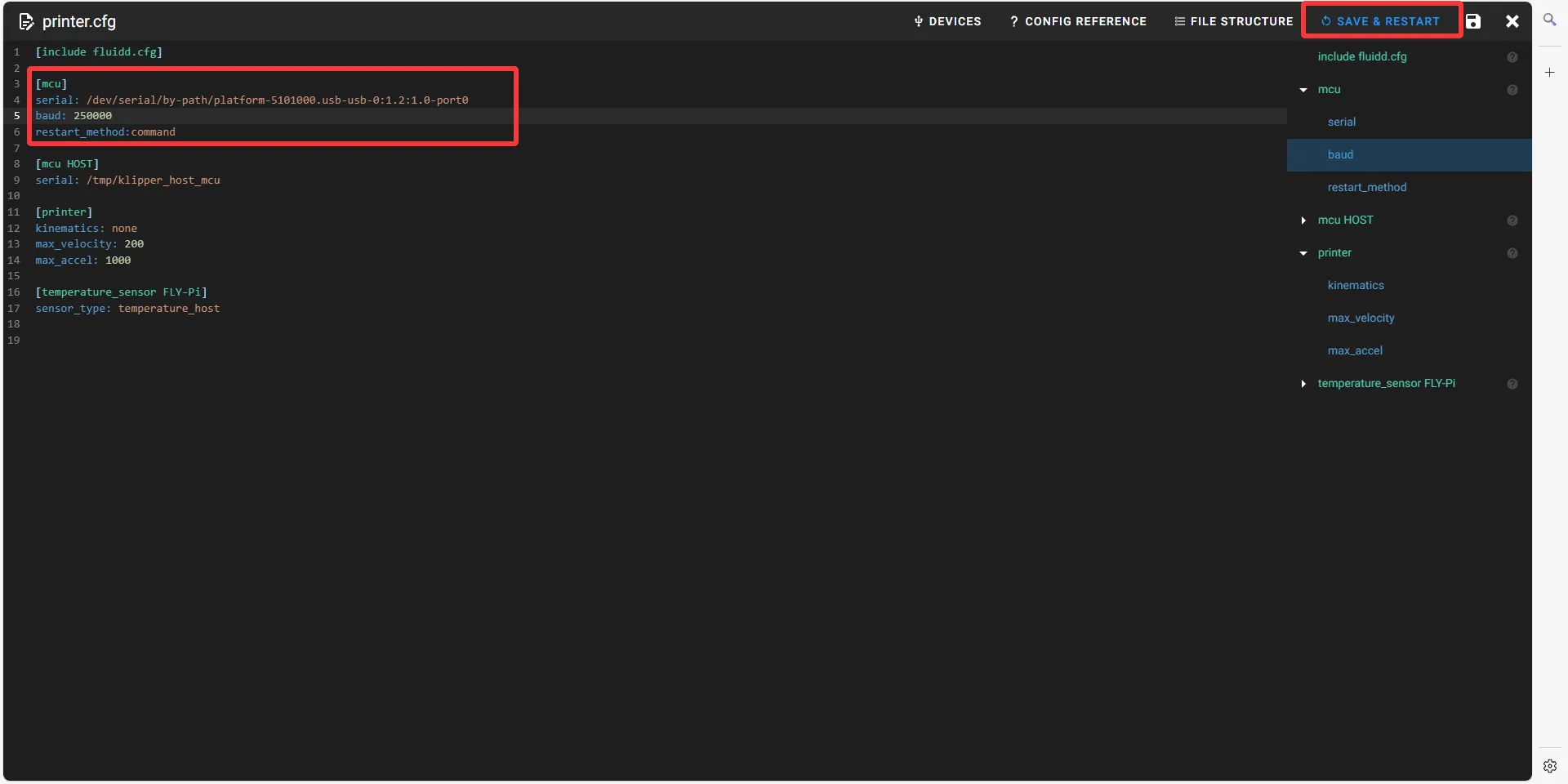Jump to max_velocity in the outline
The height and width of the screenshot is (784, 1568).
click(1361, 318)
